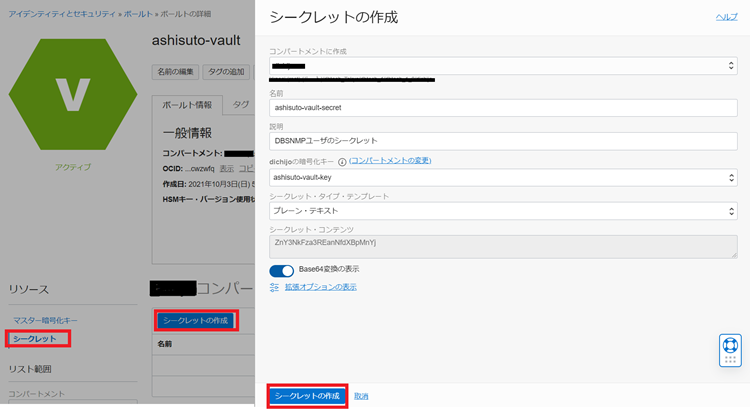The height and width of the screenshot is (409, 750).
Task: Click the green hexagon vault icon
Action: coord(72,92)
